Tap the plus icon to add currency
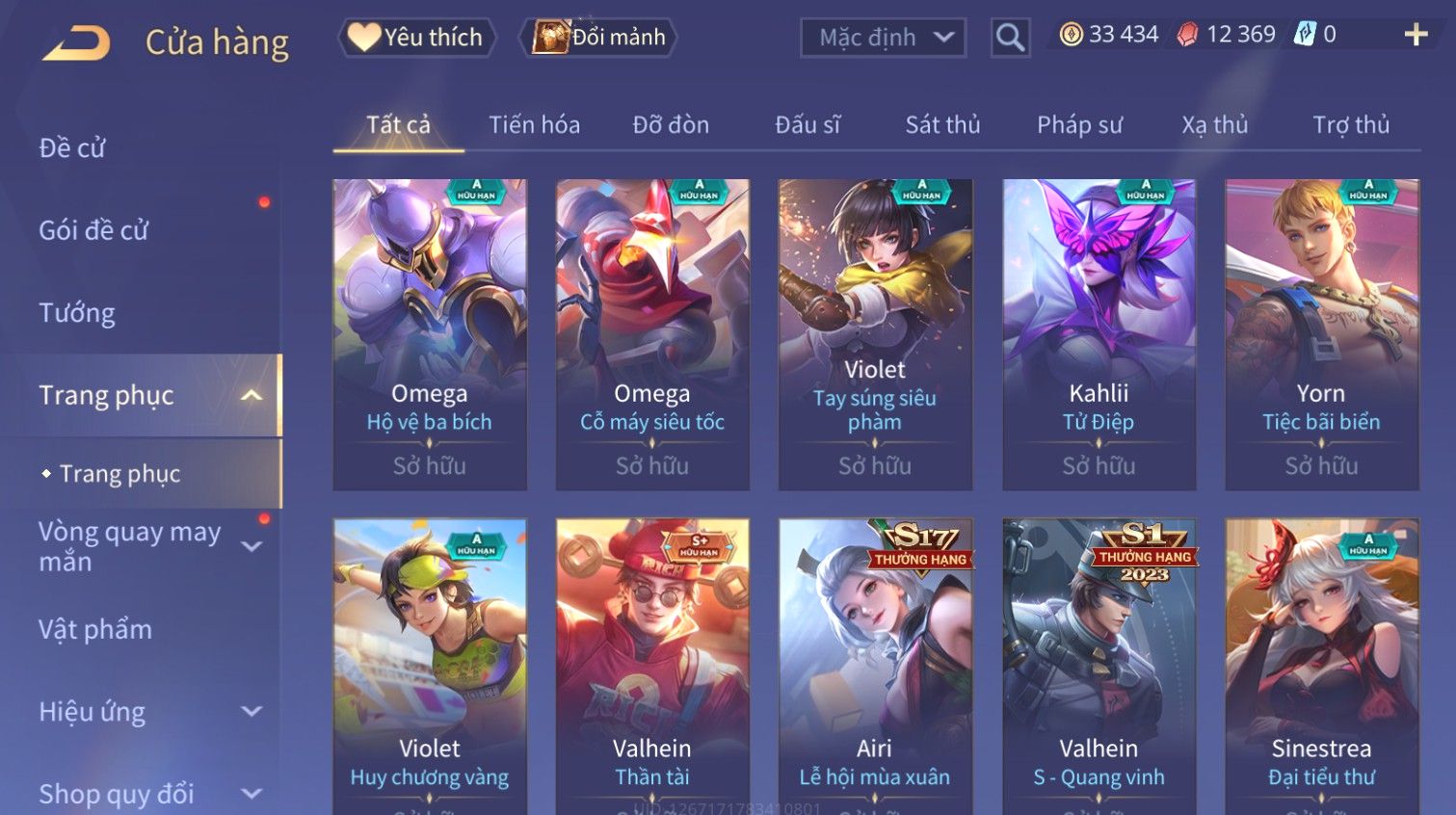 pos(1416,35)
